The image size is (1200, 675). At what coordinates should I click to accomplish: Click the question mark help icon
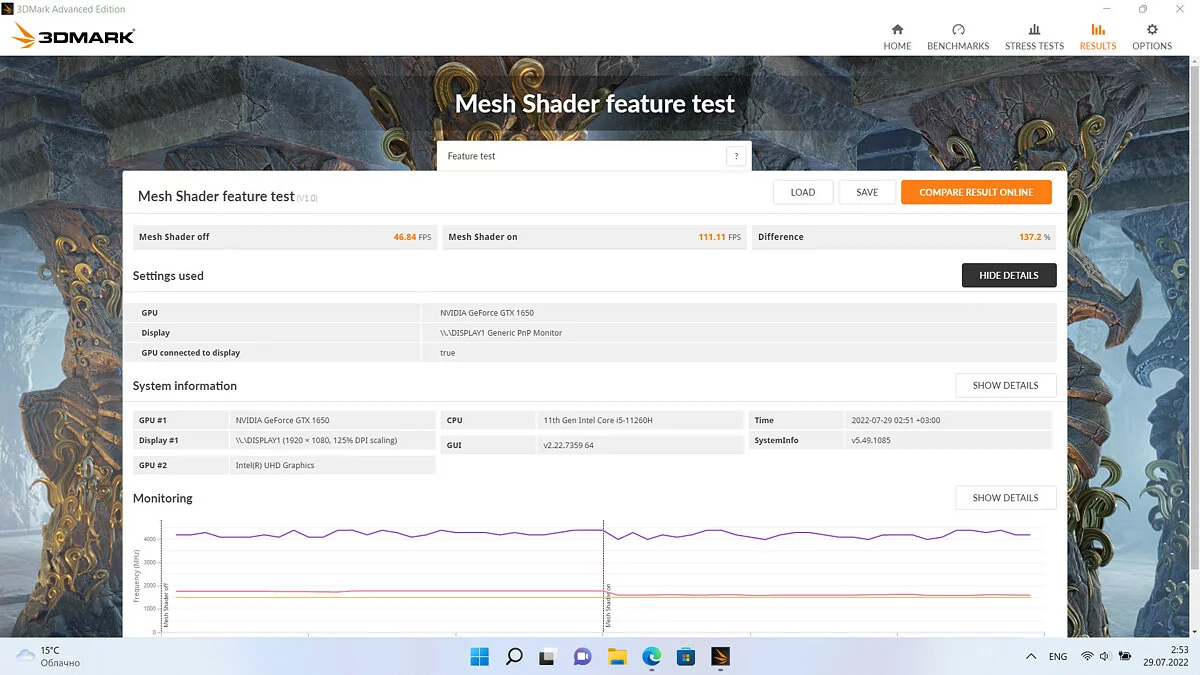click(x=736, y=156)
